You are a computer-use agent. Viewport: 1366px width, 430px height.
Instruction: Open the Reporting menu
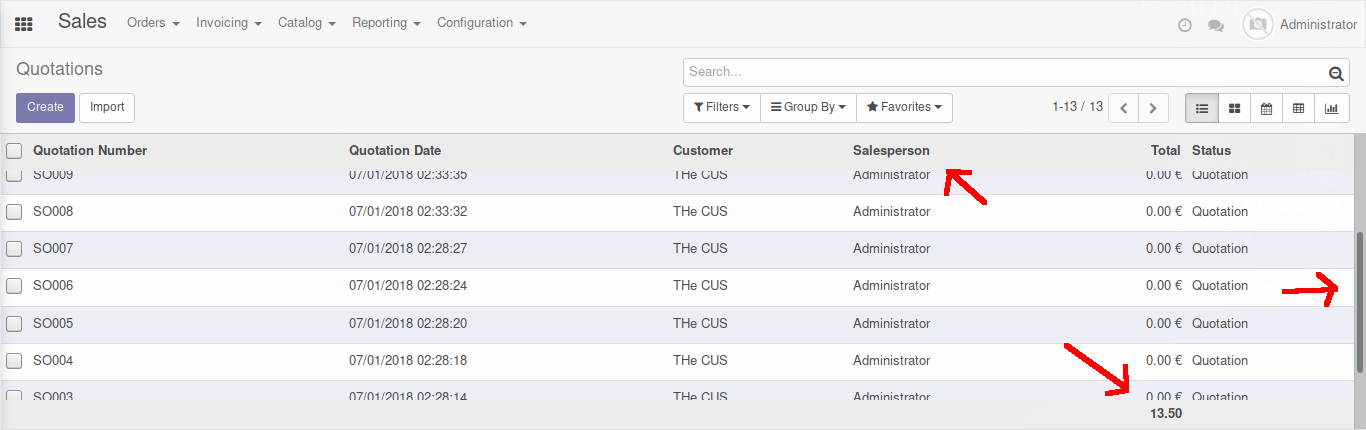pyautogui.click(x=386, y=23)
